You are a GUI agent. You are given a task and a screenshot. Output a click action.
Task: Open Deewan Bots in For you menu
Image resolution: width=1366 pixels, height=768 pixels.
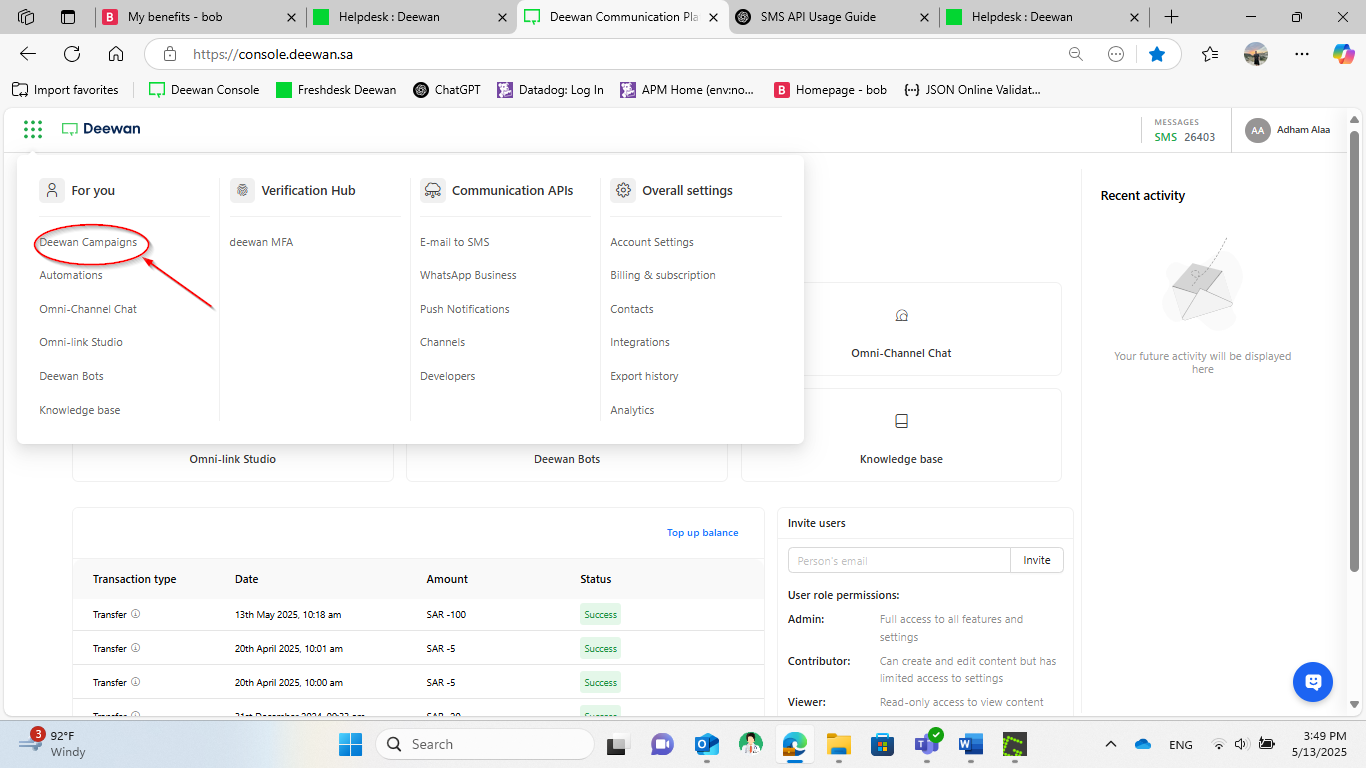[72, 376]
